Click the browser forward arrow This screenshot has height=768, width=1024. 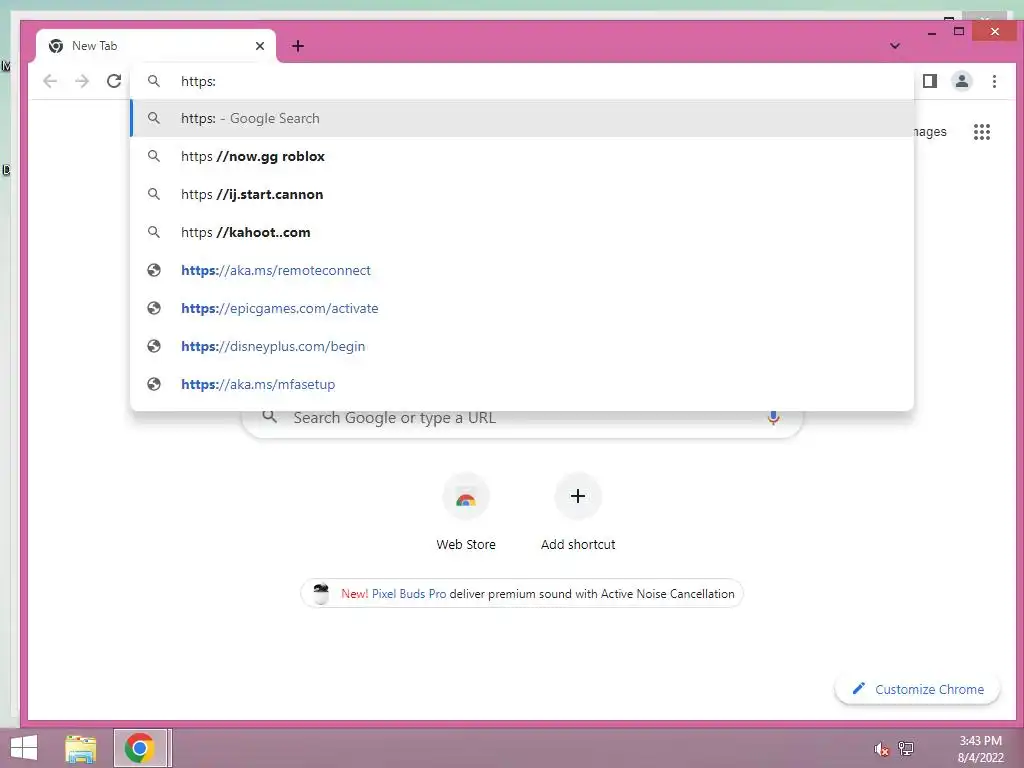tap(82, 81)
